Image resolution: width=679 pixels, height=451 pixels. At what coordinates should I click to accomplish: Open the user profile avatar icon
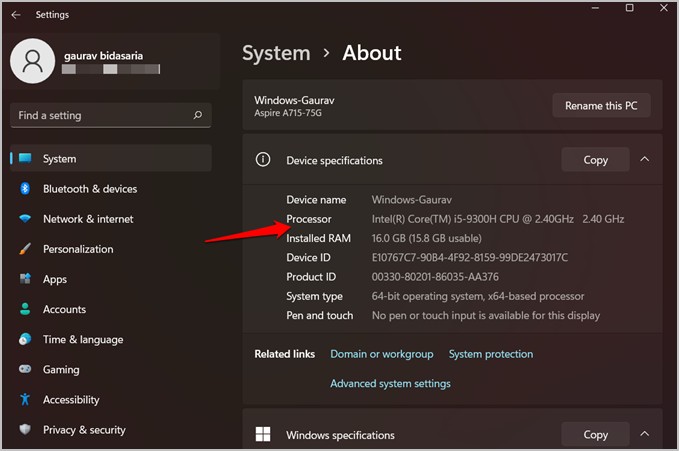[32, 61]
